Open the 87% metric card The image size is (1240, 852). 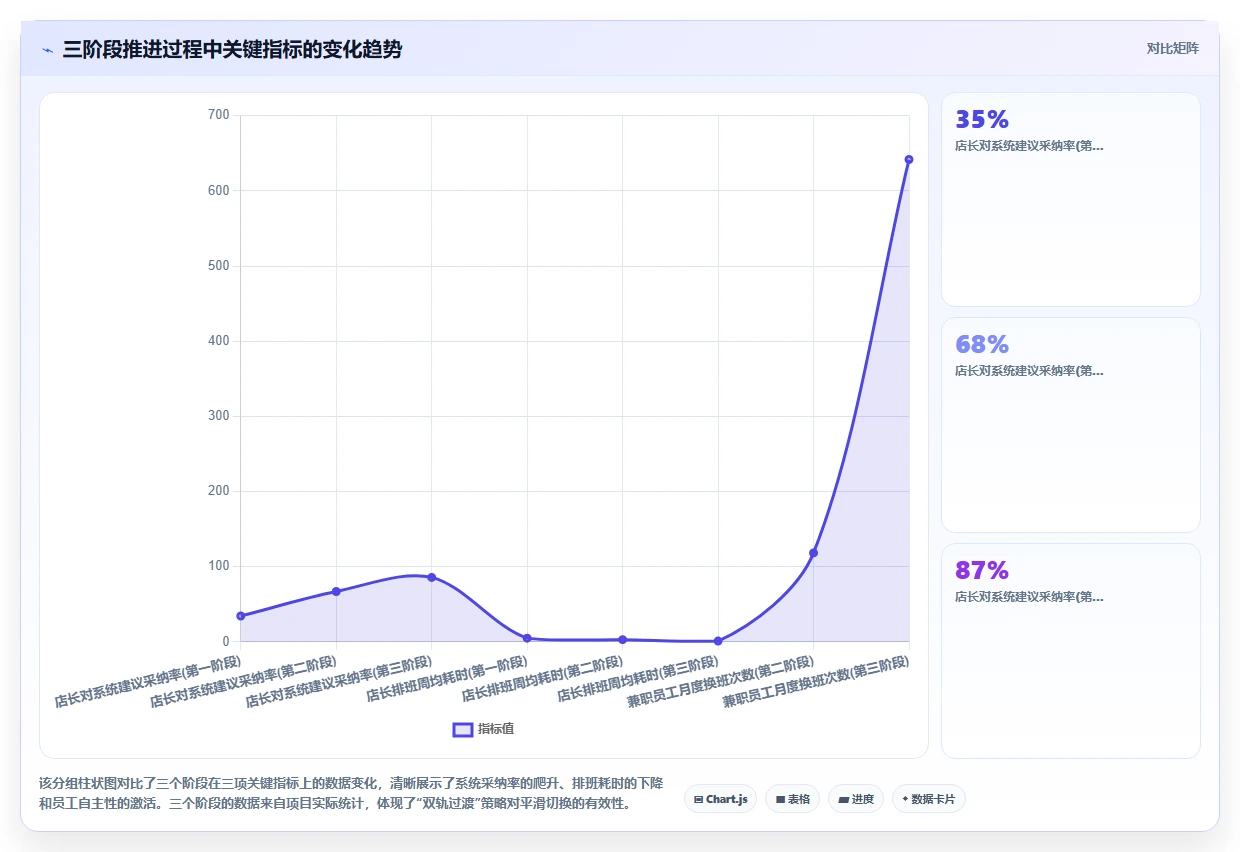coord(1070,651)
